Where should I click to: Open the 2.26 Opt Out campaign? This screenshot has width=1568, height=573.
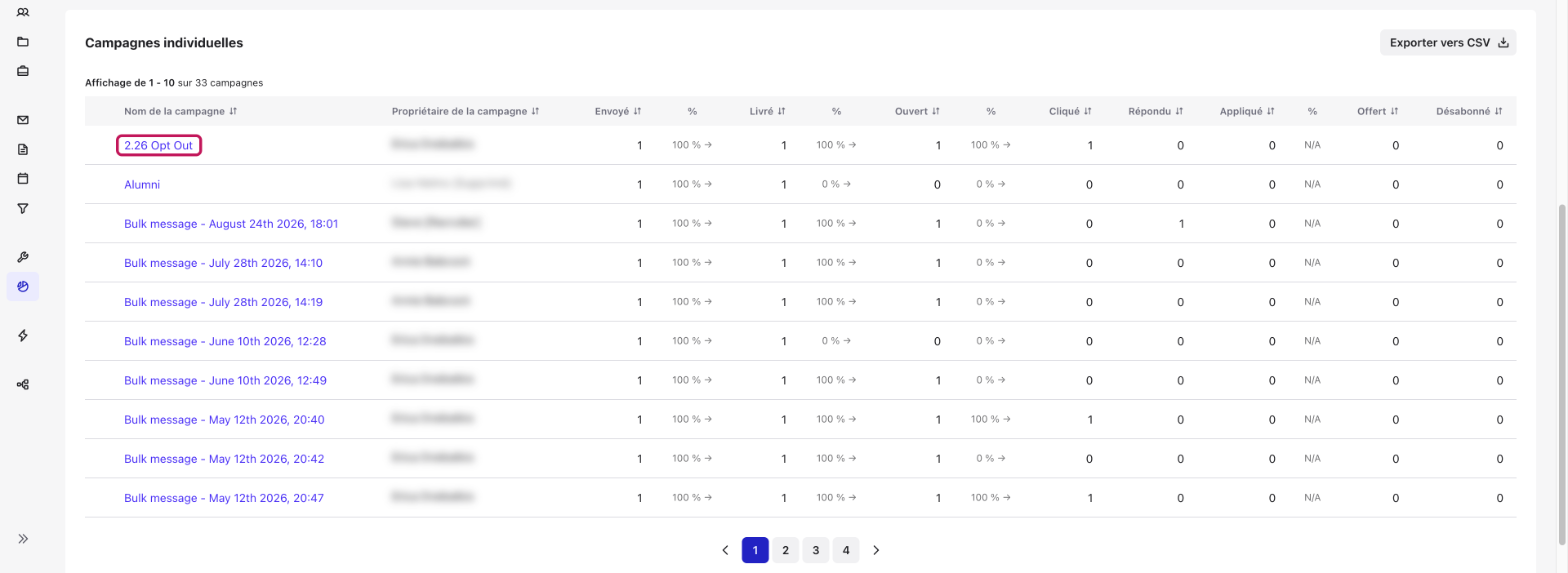point(158,145)
